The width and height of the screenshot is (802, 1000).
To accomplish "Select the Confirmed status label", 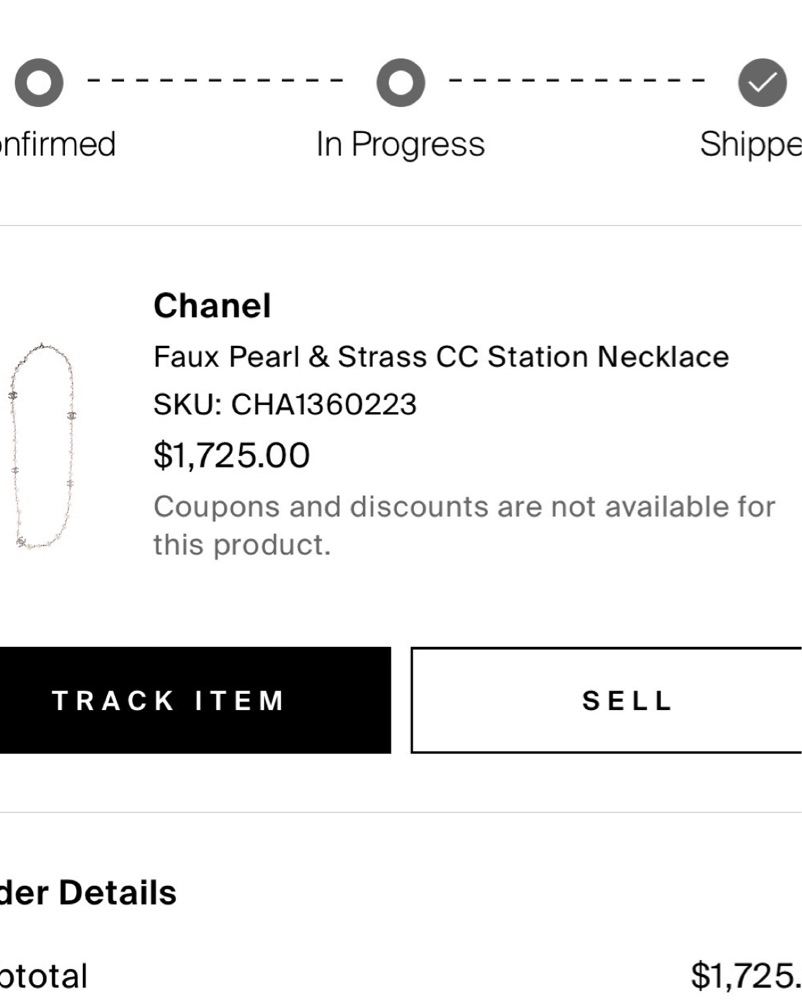I will point(58,144).
